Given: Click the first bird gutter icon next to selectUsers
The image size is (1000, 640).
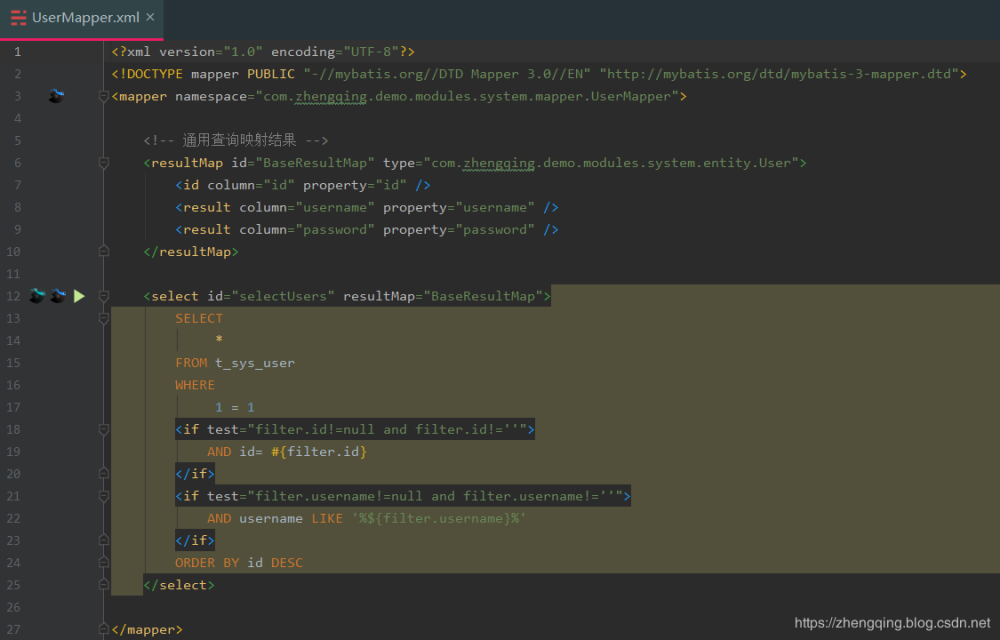Looking at the screenshot, I should 37,295.
